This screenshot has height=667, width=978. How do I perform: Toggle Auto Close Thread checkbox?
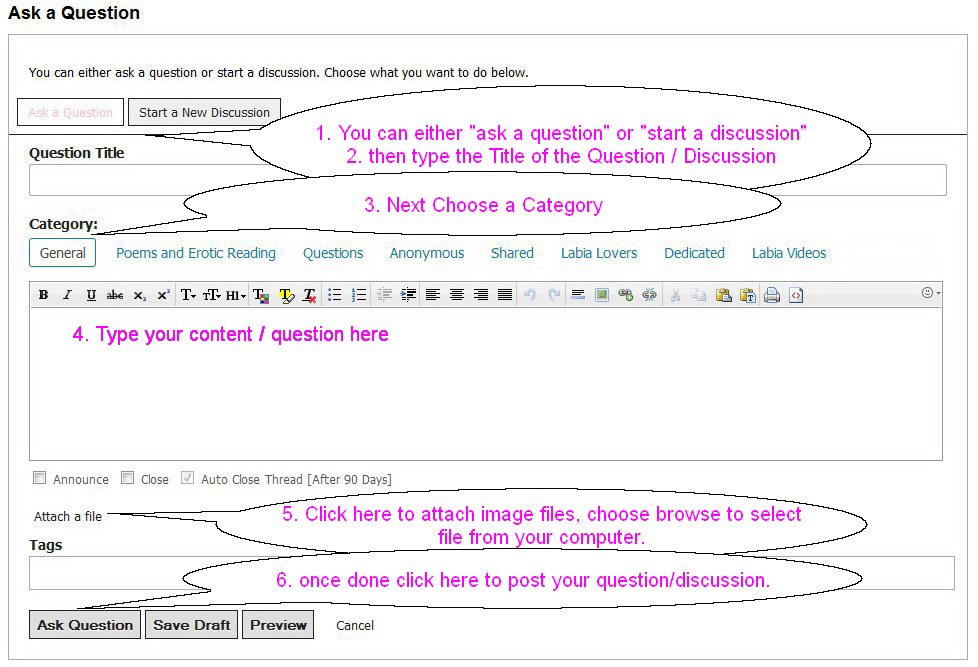pyautogui.click(x=187, y=478)
